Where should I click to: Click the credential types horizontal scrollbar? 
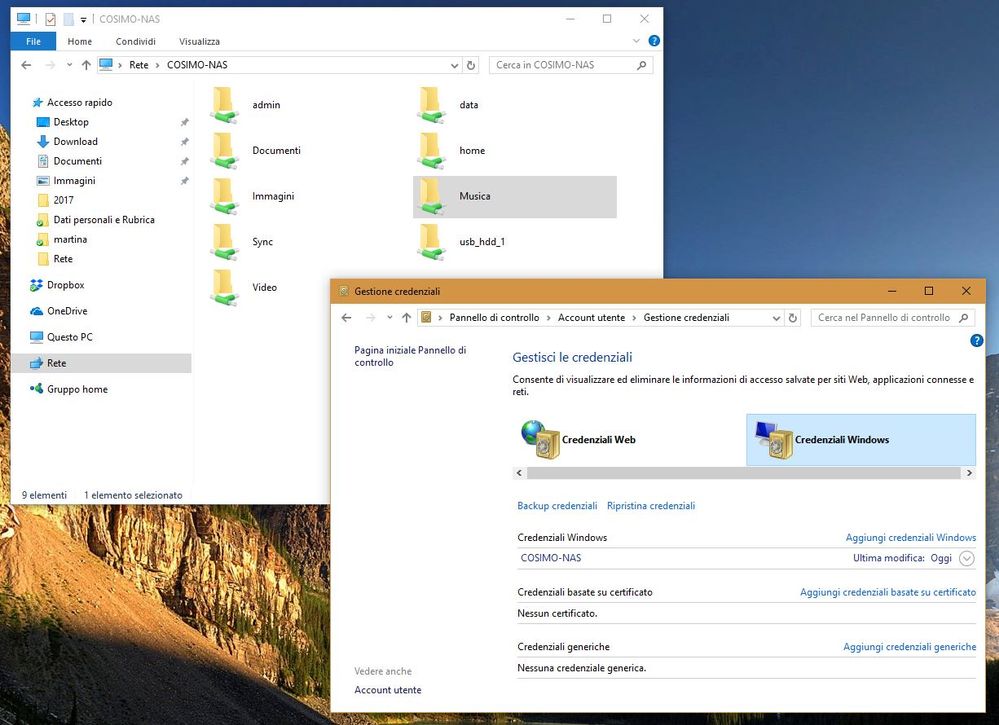click(745, 473)
